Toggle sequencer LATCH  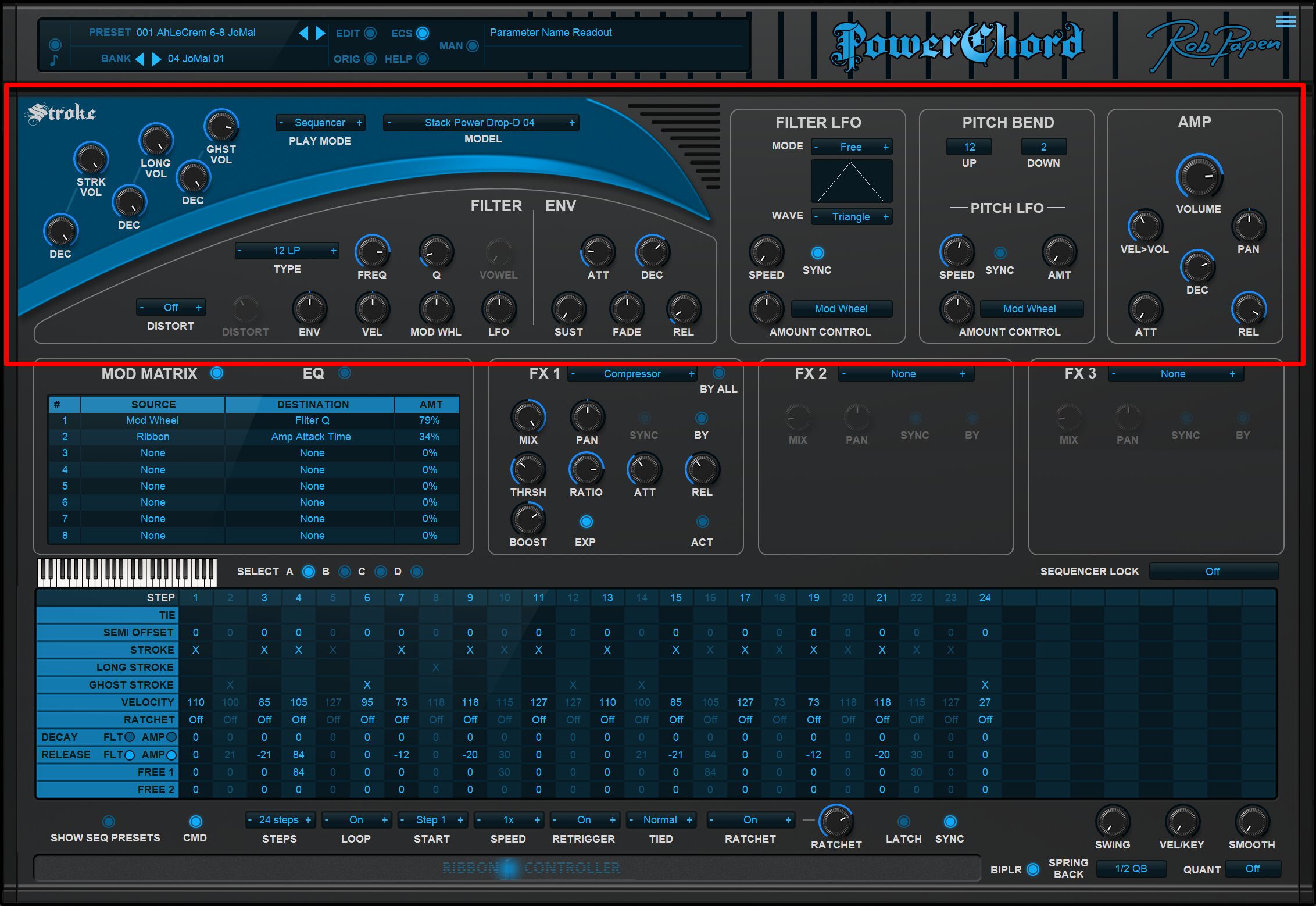[x=903, y=822]
